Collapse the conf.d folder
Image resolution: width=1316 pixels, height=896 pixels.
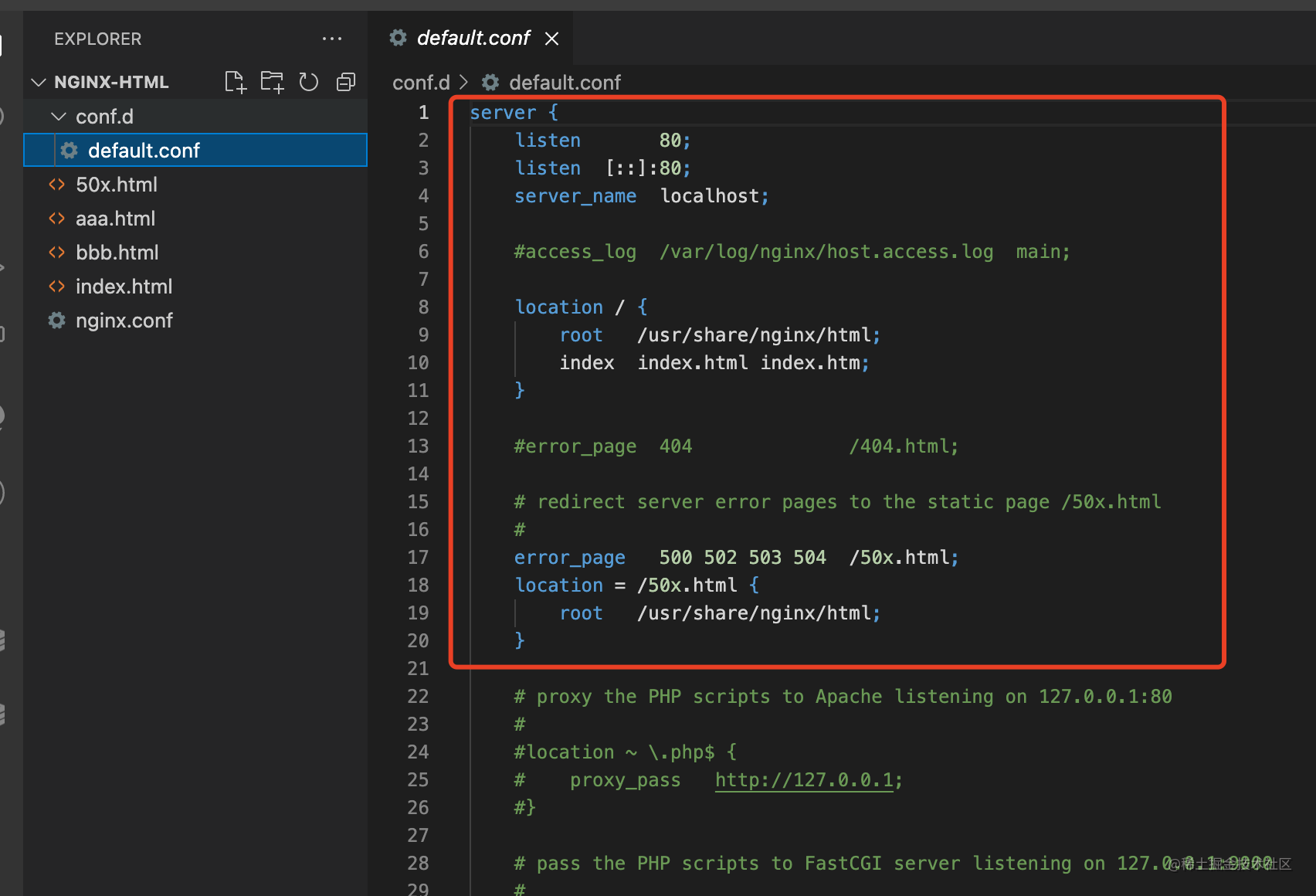(59, 117)
